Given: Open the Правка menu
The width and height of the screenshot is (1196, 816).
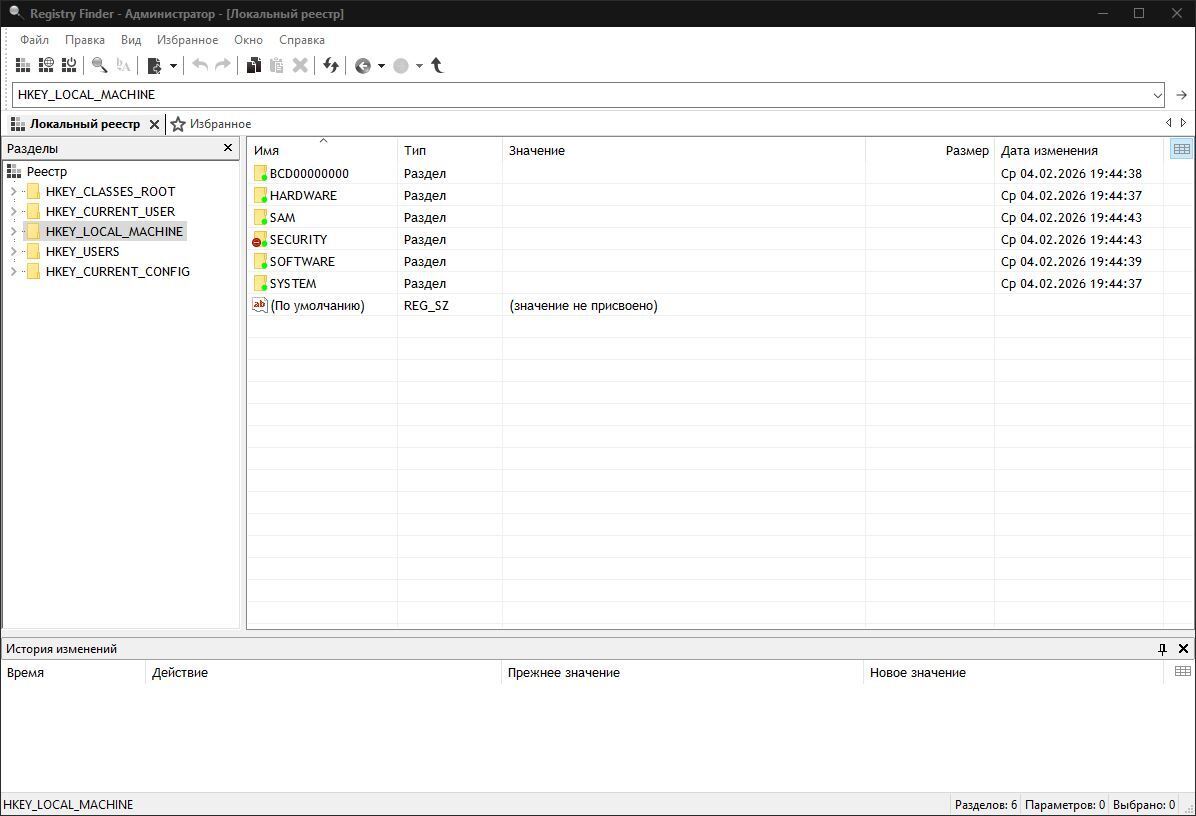Looking at the screenshot, I should coord(85,40).
